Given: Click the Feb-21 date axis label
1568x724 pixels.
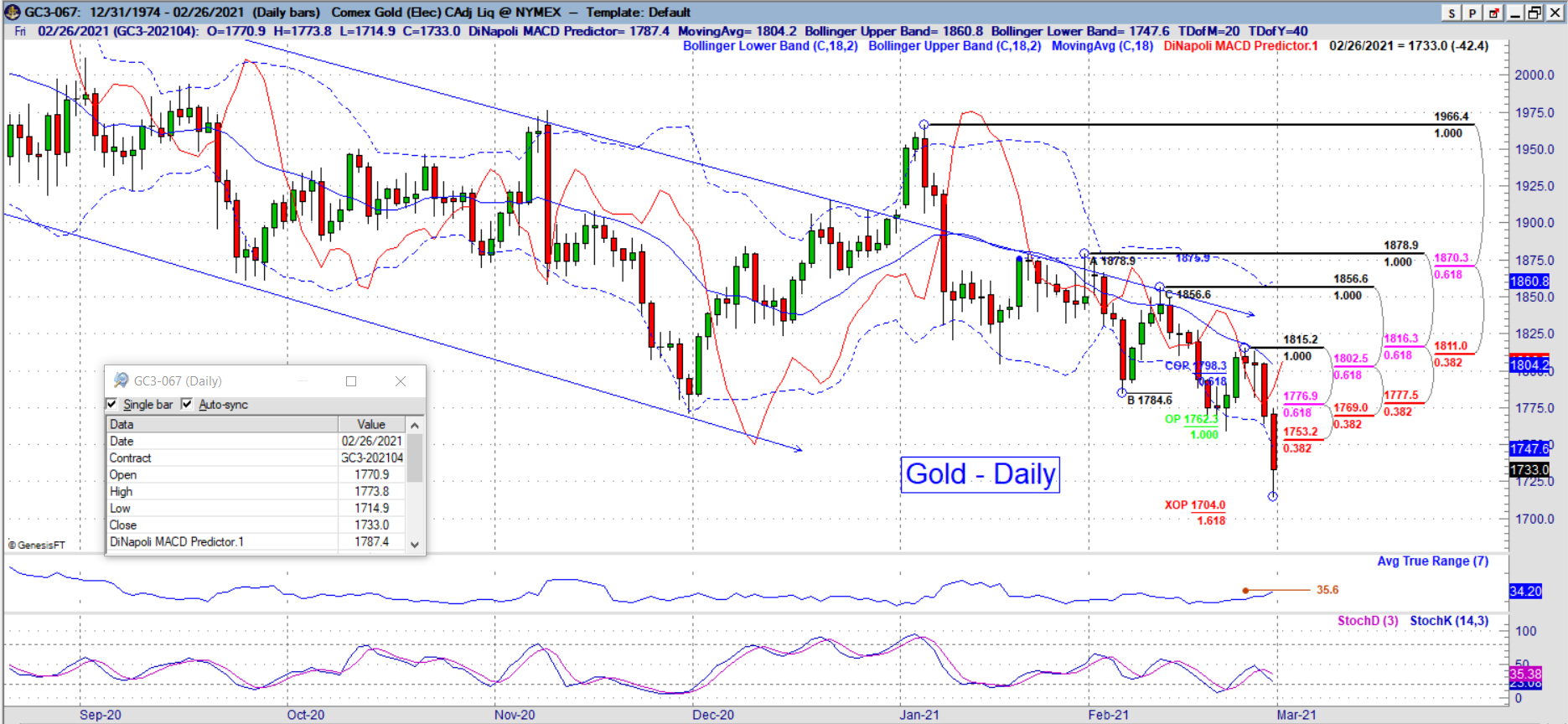Looking at the screenshot, I should 1109,715.
